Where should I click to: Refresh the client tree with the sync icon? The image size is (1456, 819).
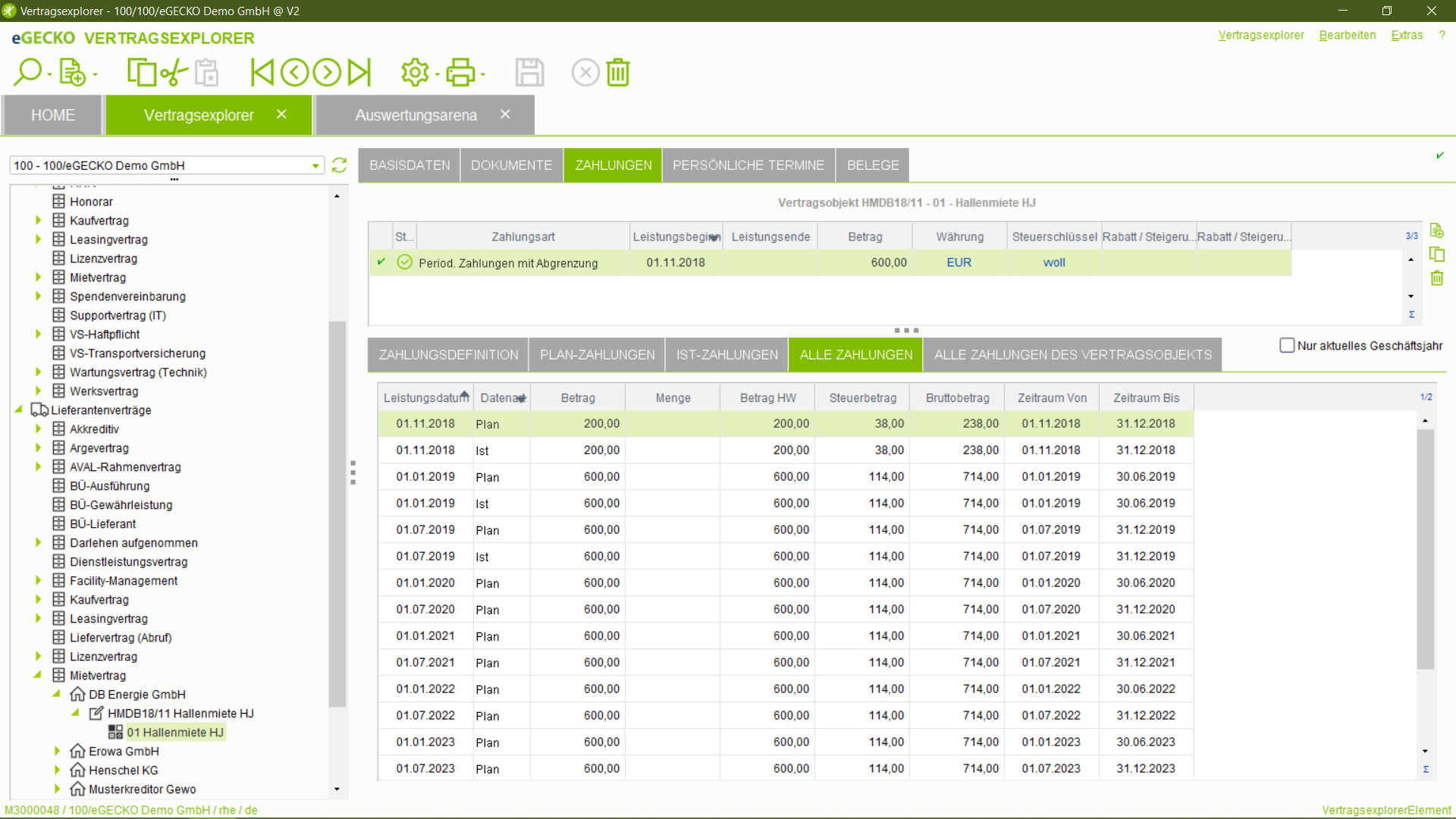339,165
